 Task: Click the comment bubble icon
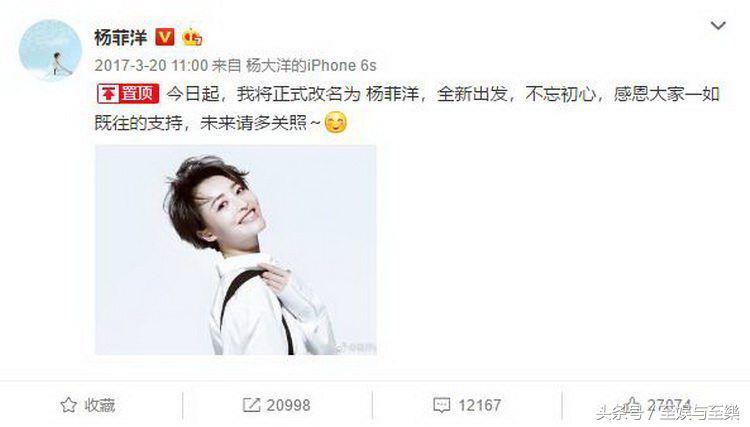coord(441,405)
